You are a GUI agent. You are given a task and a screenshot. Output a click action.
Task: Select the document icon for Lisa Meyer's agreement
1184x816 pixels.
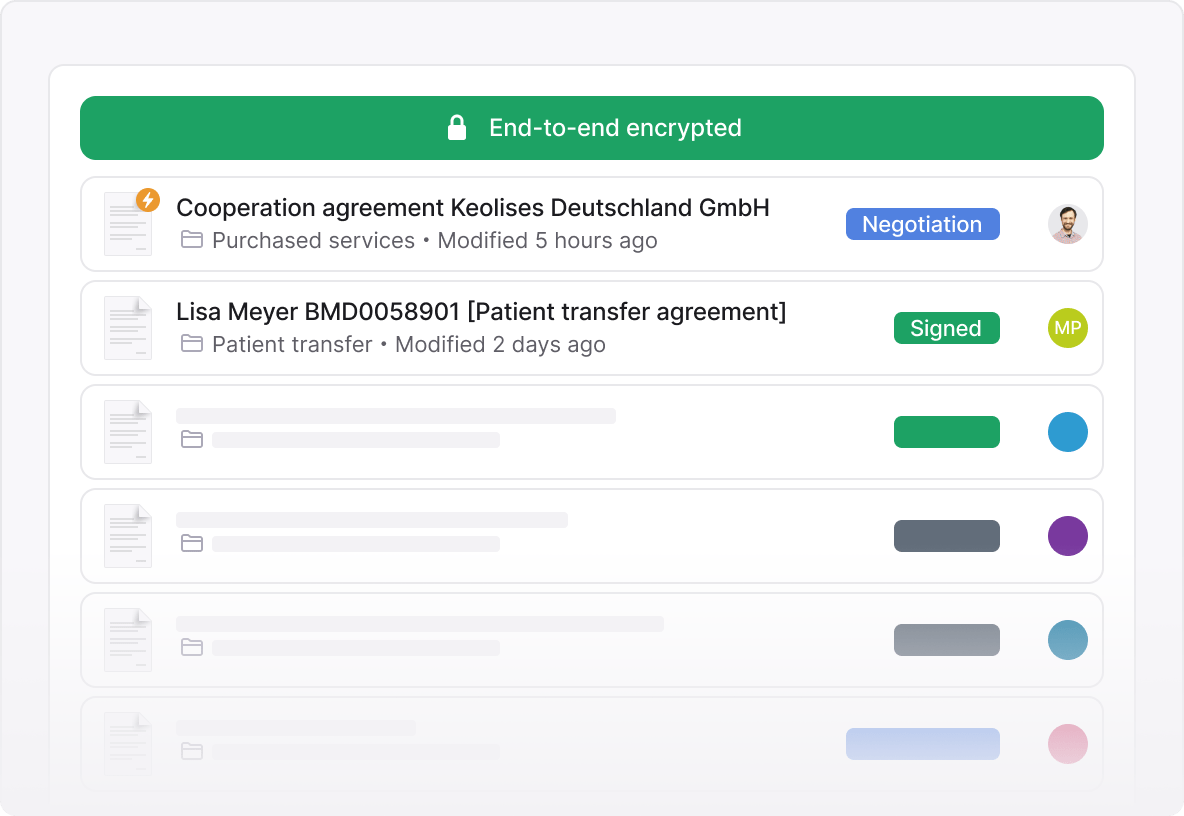(128, 327)
